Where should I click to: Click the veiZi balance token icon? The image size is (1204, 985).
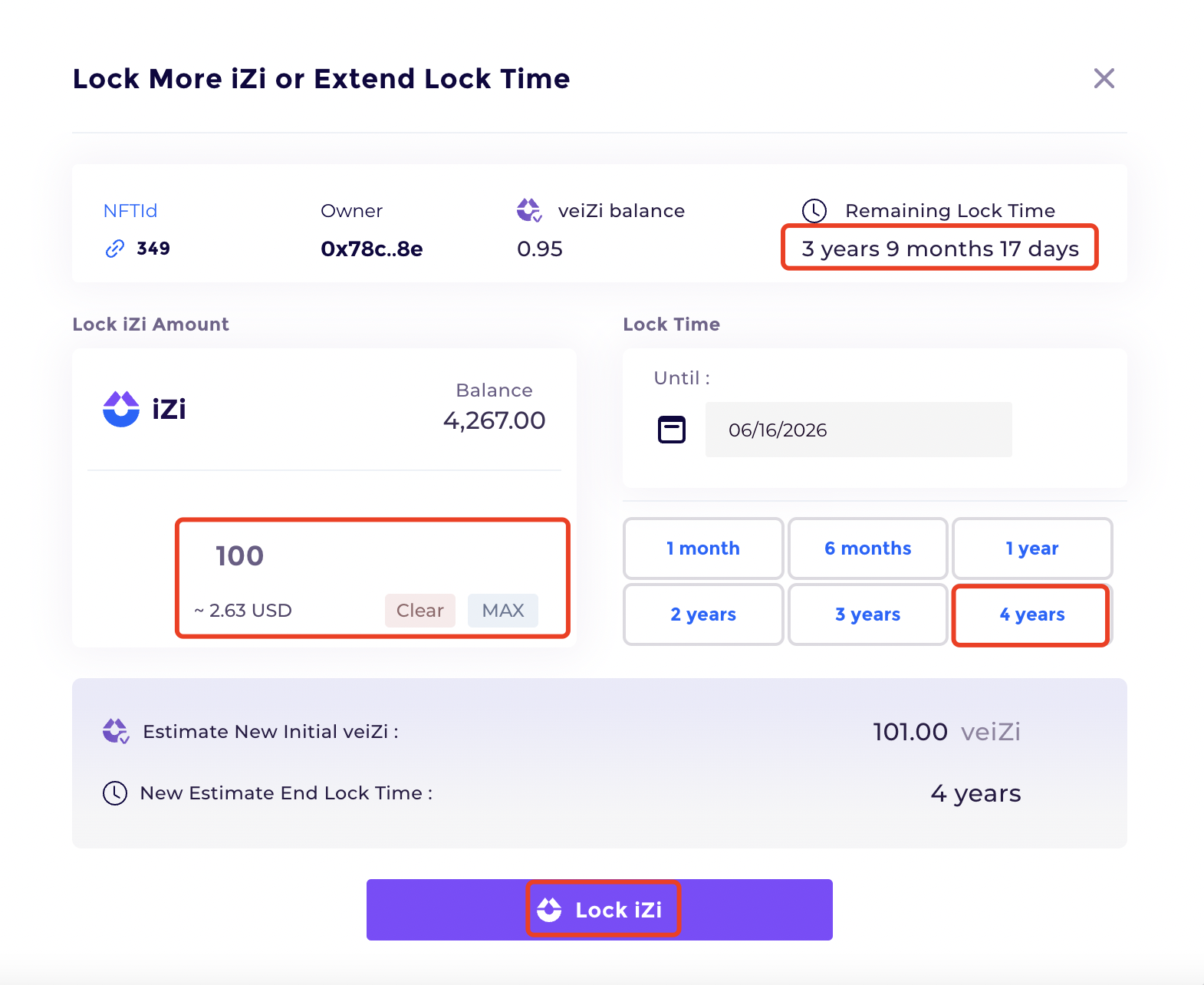(x=529, y=210)
